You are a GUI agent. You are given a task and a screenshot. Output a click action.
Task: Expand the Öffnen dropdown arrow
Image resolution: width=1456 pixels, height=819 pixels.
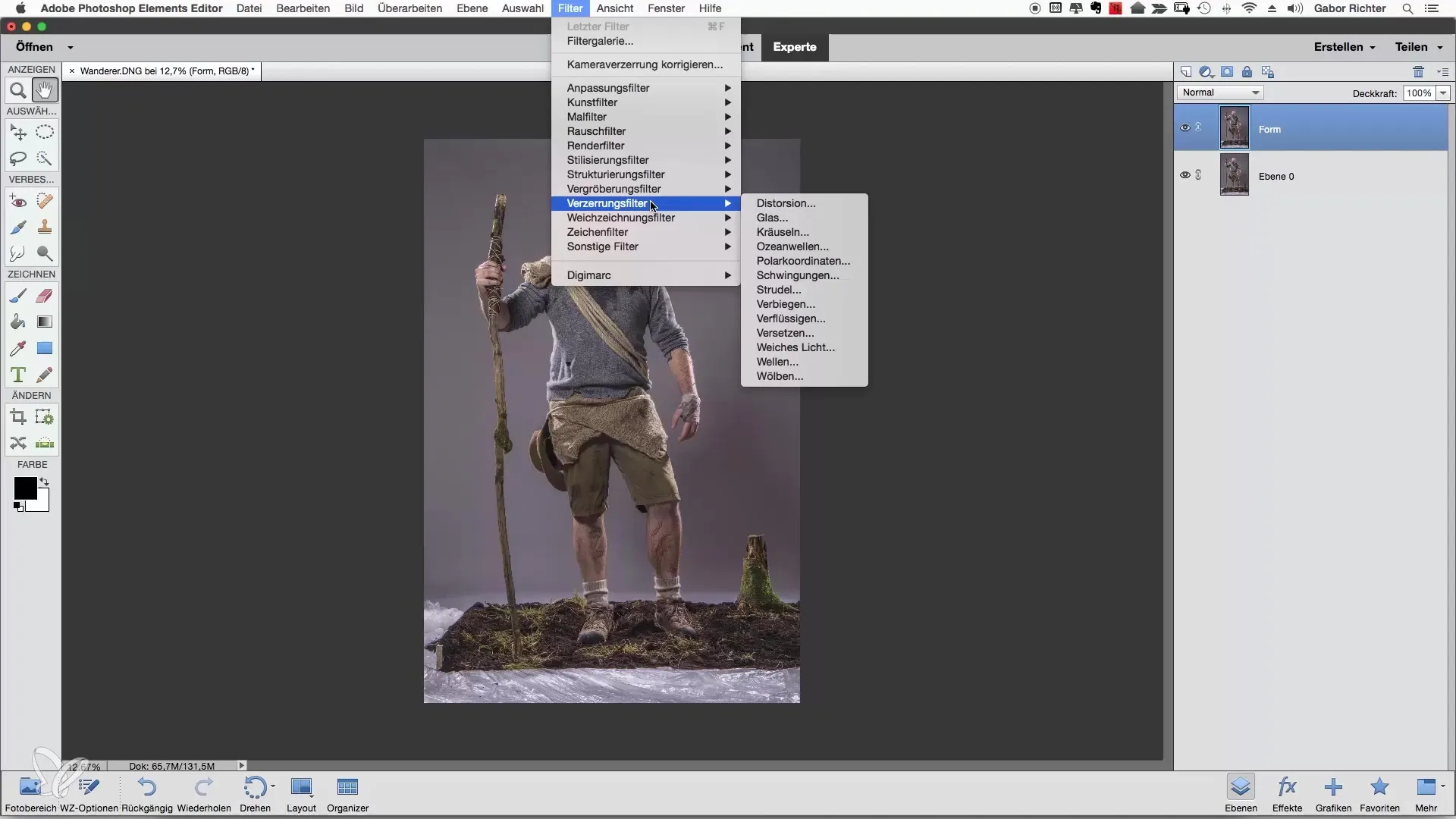tap(71, 47)
